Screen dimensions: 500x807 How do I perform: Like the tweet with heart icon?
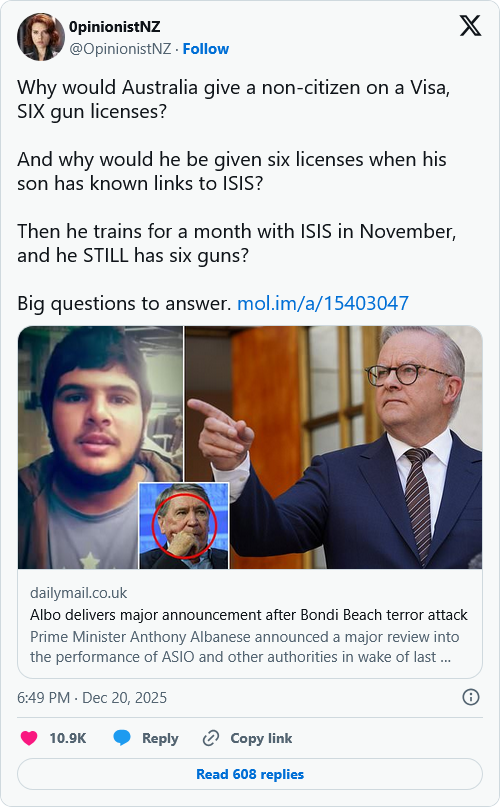point(29,738)
